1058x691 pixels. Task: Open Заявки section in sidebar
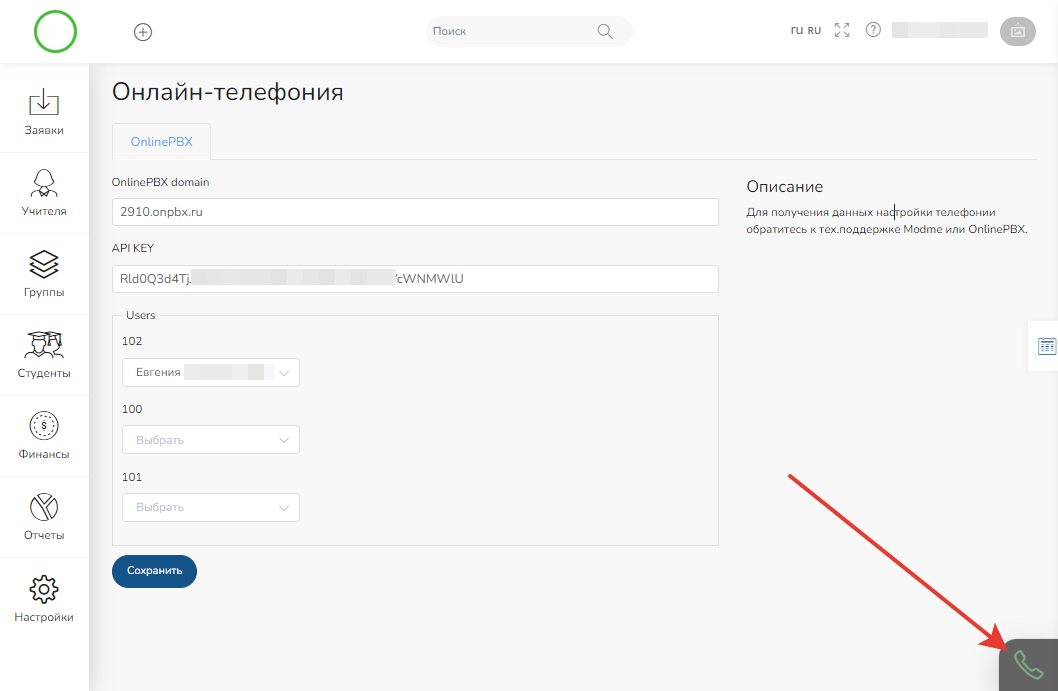click(44, 112)
